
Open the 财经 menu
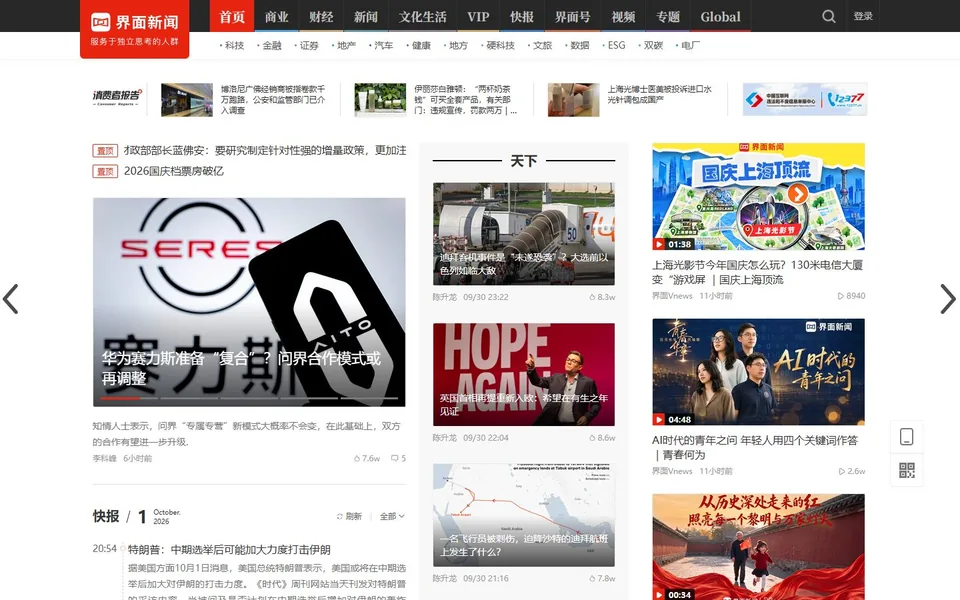[321, 17]
